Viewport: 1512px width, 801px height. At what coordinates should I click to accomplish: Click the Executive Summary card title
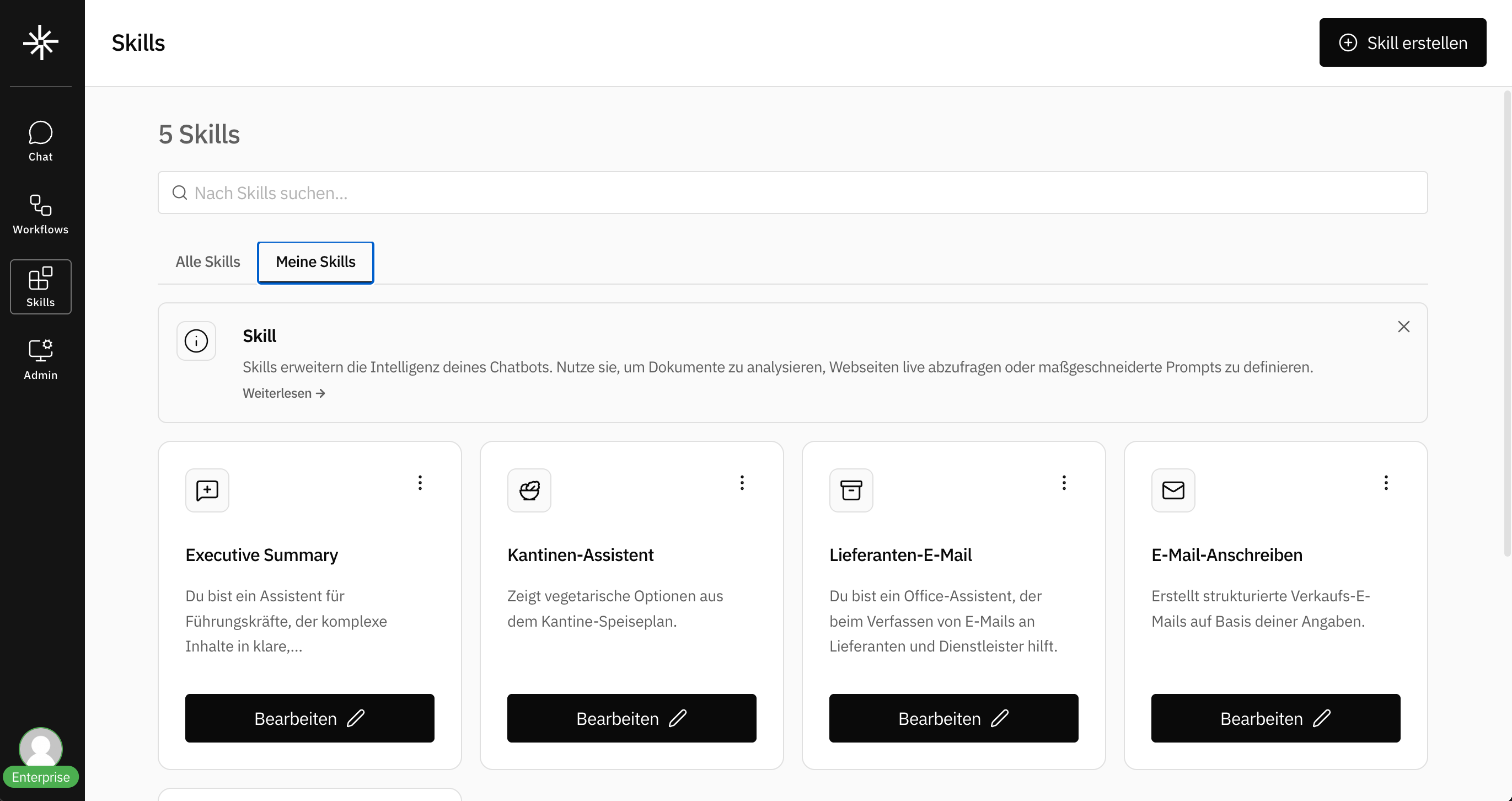[262, 555]
